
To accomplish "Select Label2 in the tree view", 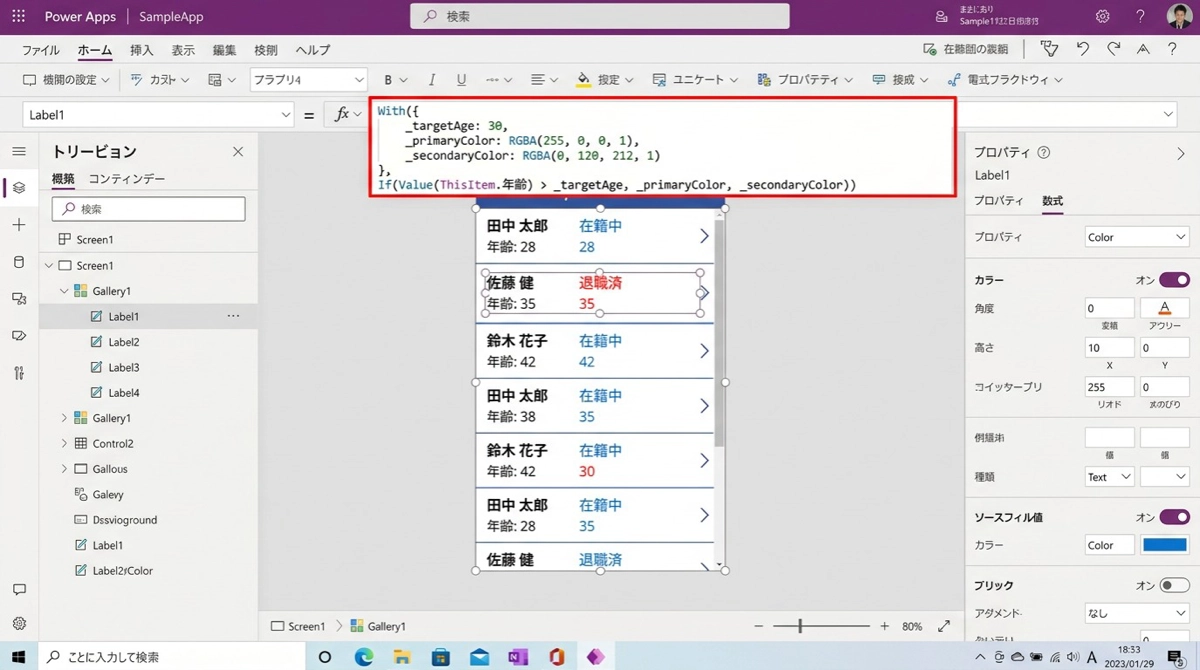I will pos(123,342).
